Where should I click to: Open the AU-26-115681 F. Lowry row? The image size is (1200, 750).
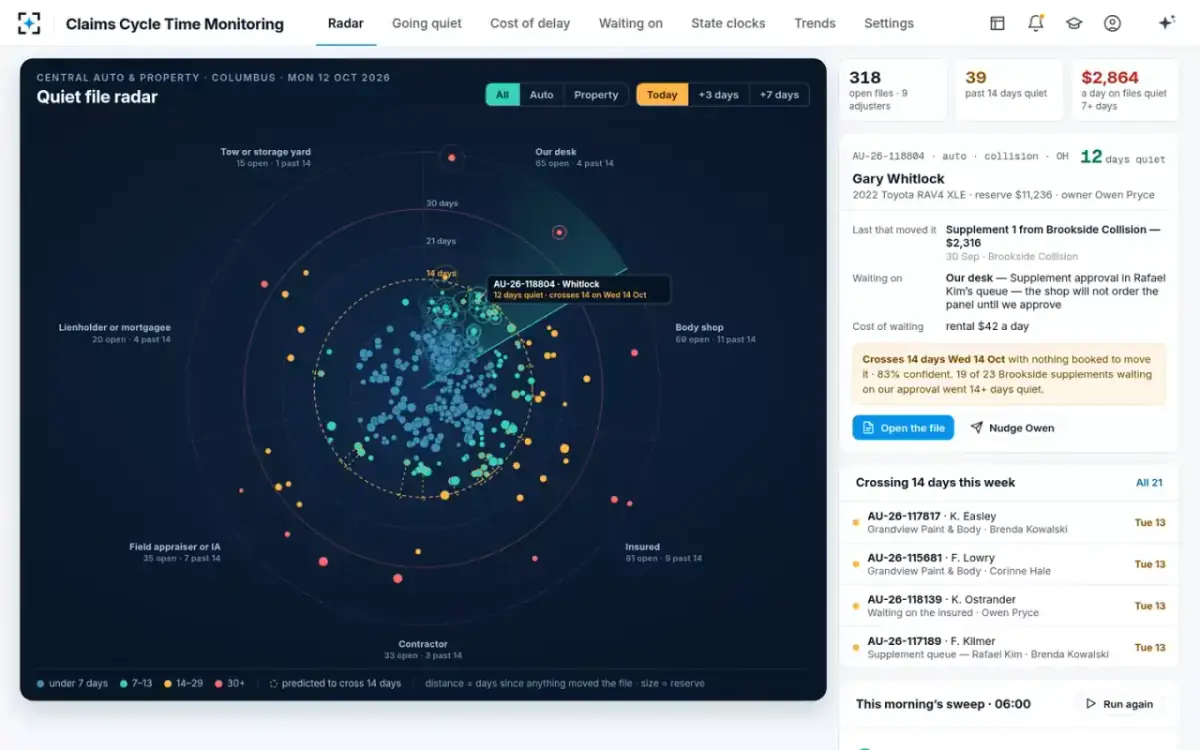(1008, 564)
